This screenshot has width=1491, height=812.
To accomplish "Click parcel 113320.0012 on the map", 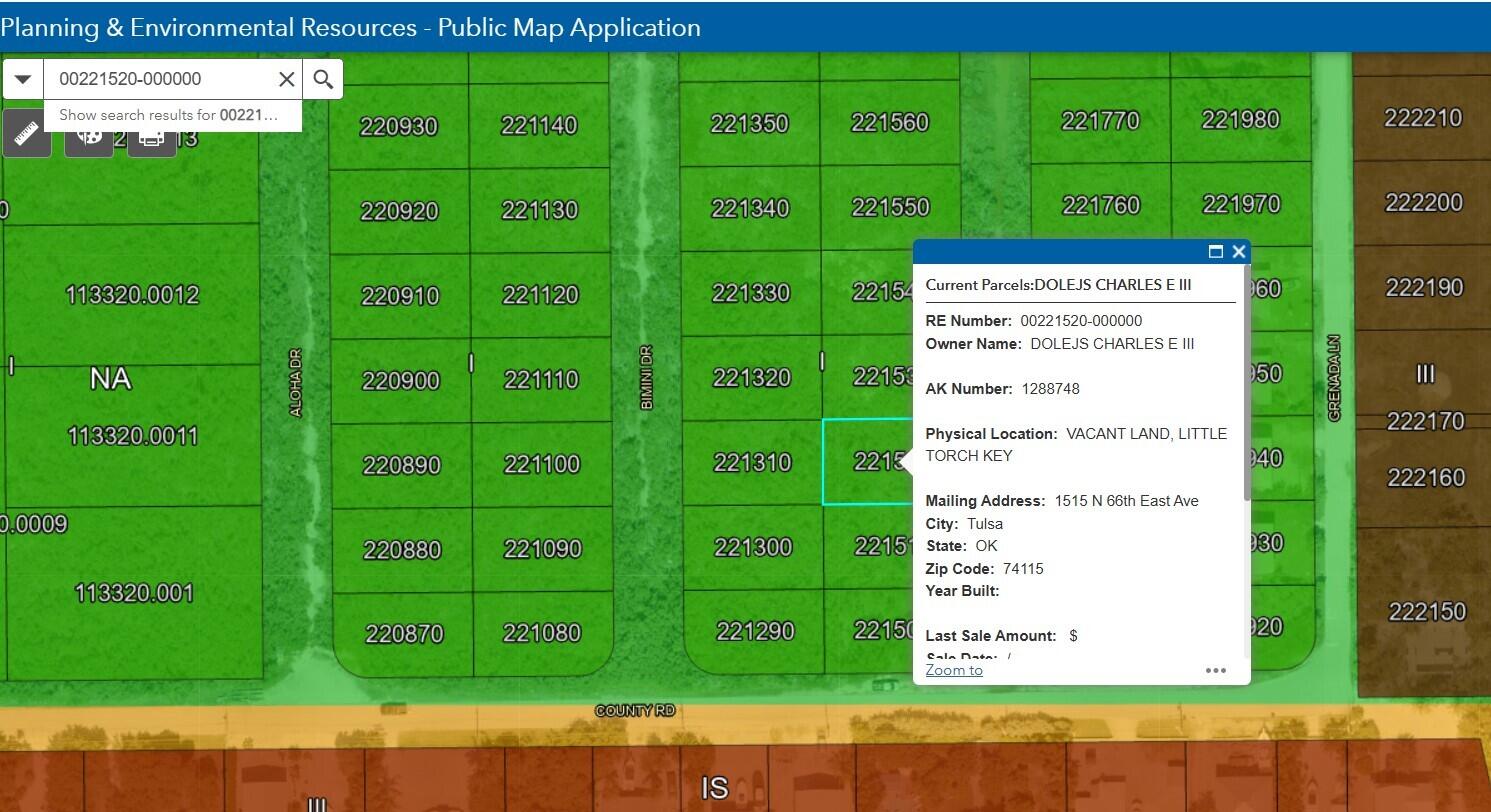I will coord(132,295).
